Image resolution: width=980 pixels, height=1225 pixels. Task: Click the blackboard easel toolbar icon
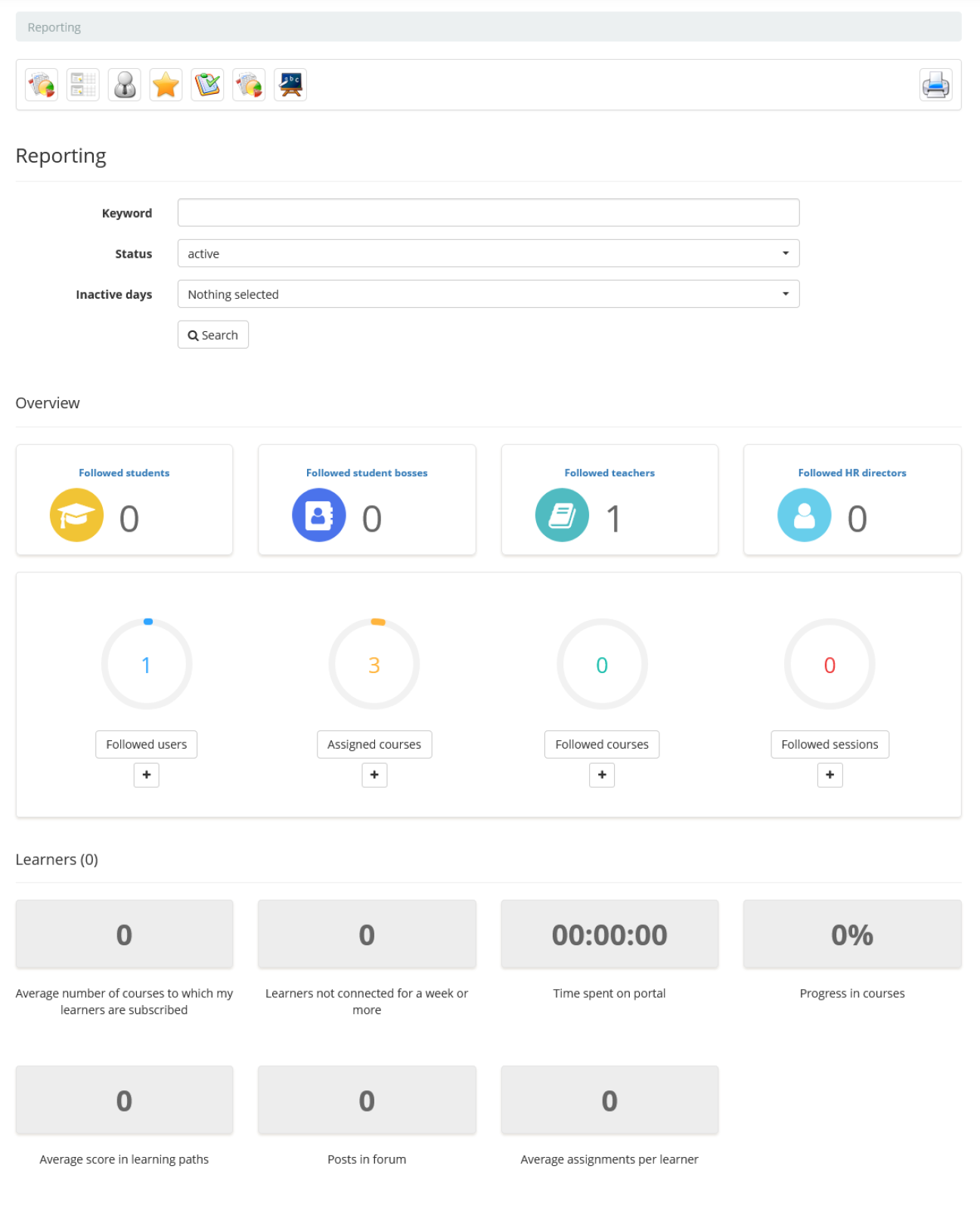click(290, 85)
